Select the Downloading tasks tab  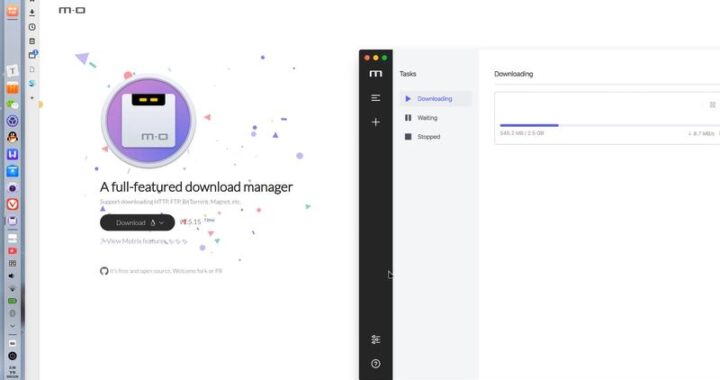tap(435, 99)
